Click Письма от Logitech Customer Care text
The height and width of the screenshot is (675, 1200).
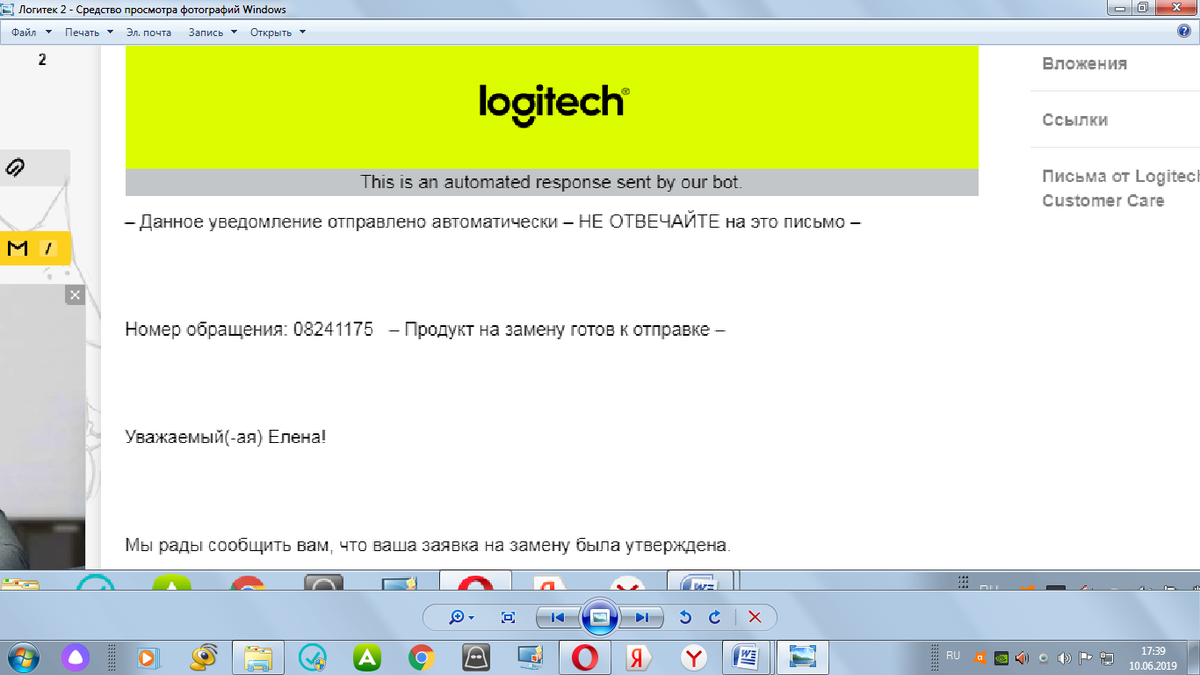(x=1120, y=188)
